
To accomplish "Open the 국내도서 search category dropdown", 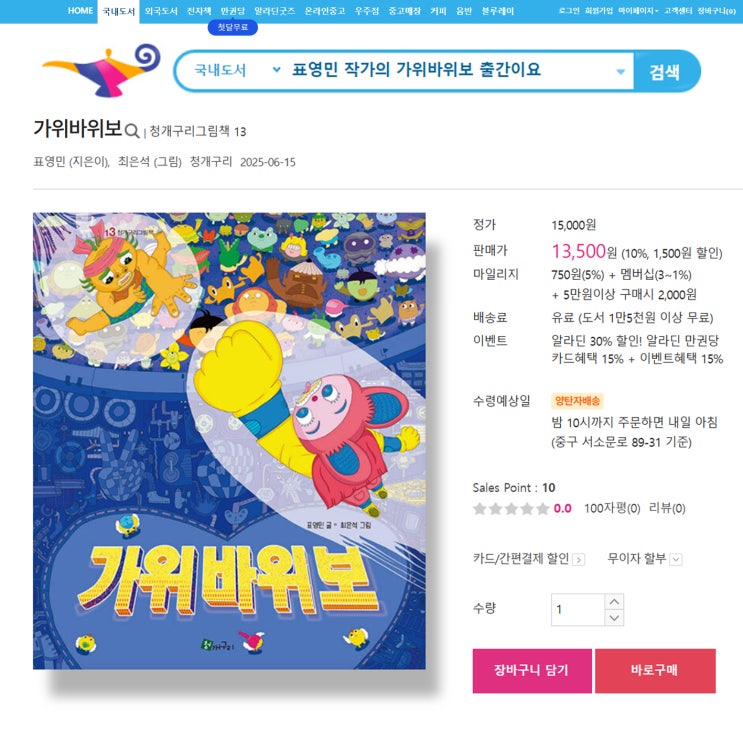I will [x=236, y=71].
